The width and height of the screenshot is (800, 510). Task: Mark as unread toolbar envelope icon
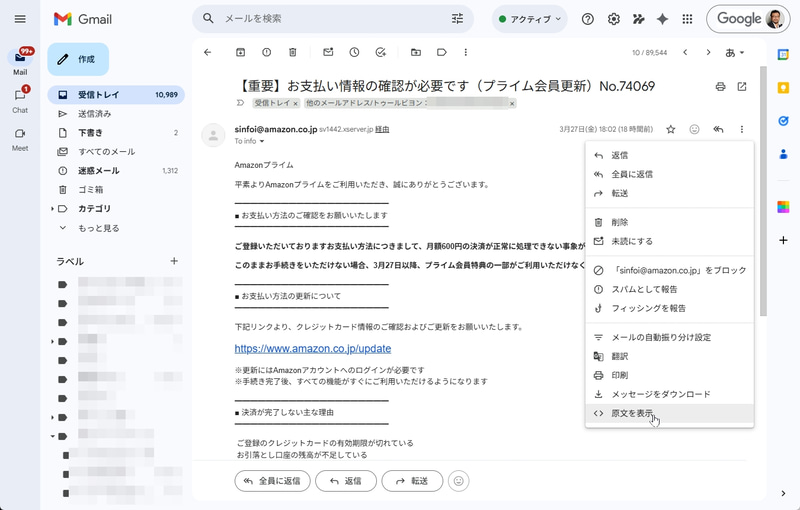pyautogui.click(x=328, y=52)
